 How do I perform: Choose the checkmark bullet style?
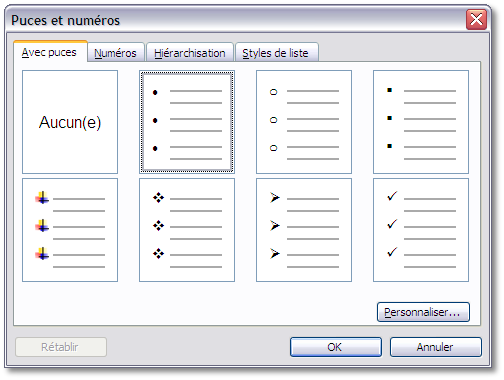tap(421, 230)
